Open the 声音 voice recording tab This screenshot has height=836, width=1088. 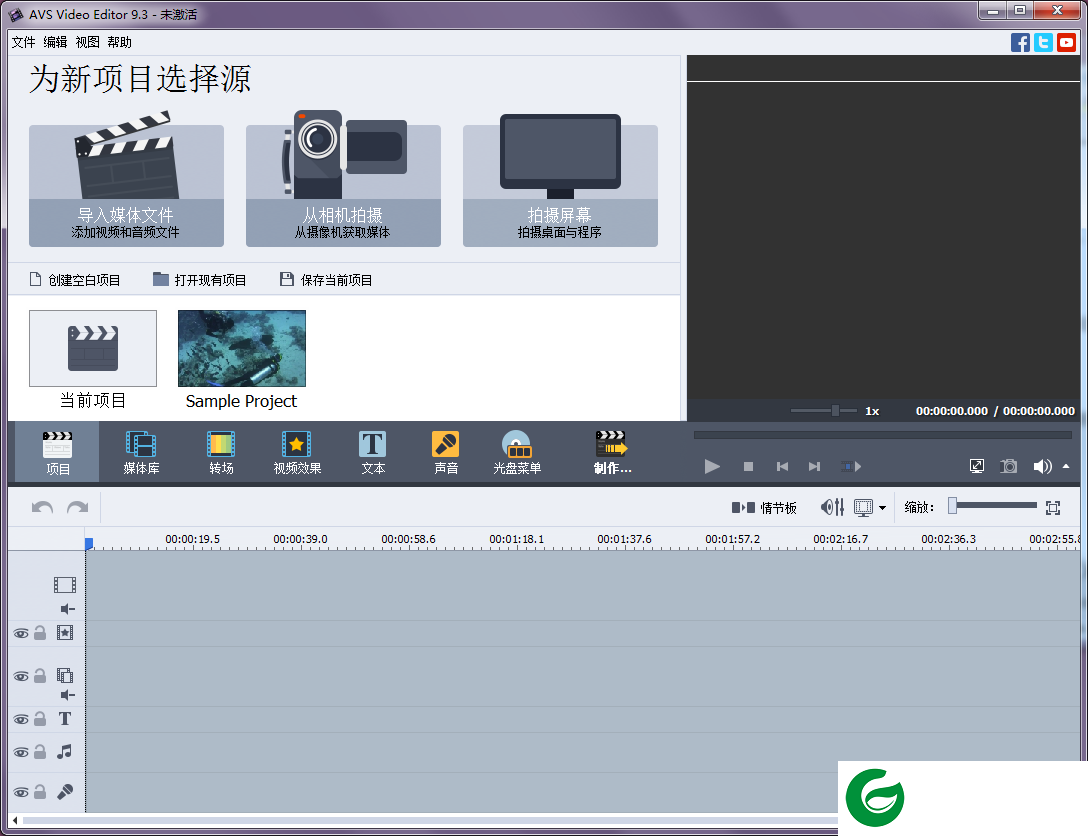445,452
